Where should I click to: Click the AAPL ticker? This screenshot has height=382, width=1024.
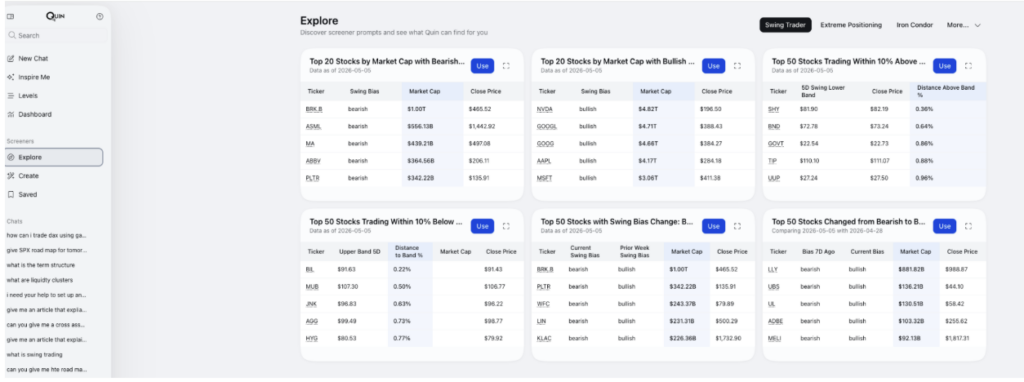point(545,161)
